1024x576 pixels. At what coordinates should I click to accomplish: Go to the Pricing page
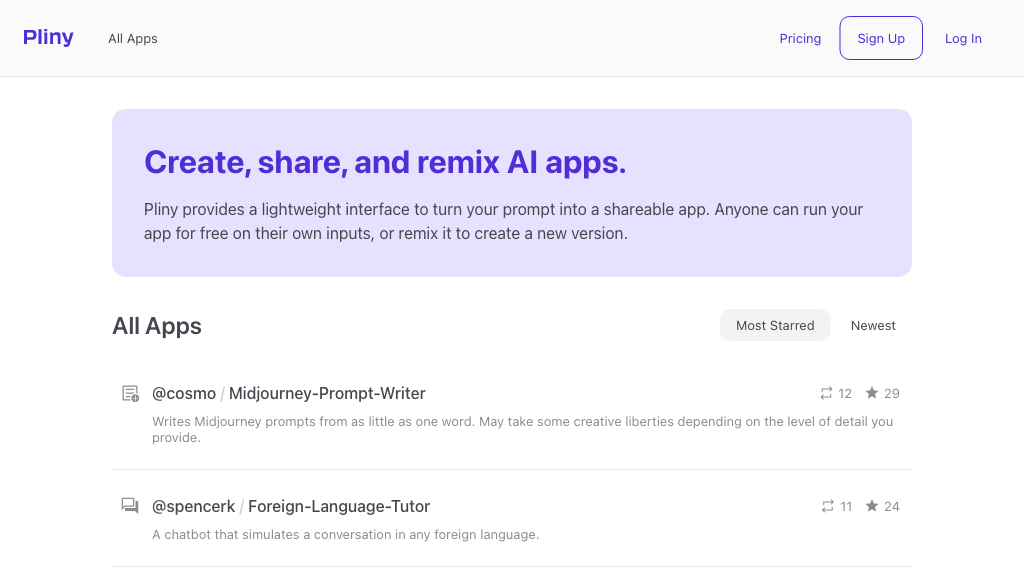(800, 39)
